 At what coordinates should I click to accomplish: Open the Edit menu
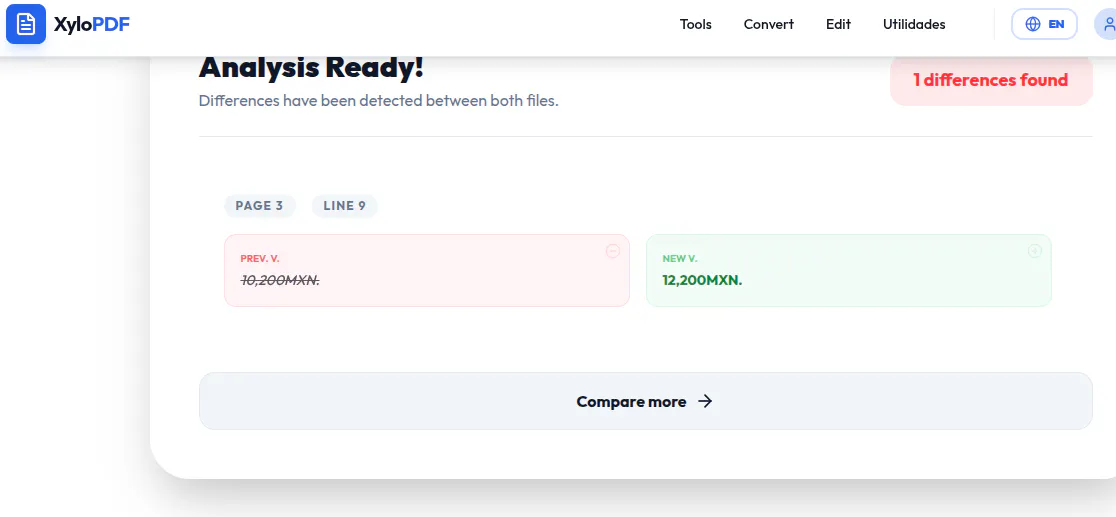click(x=838, y=24)
